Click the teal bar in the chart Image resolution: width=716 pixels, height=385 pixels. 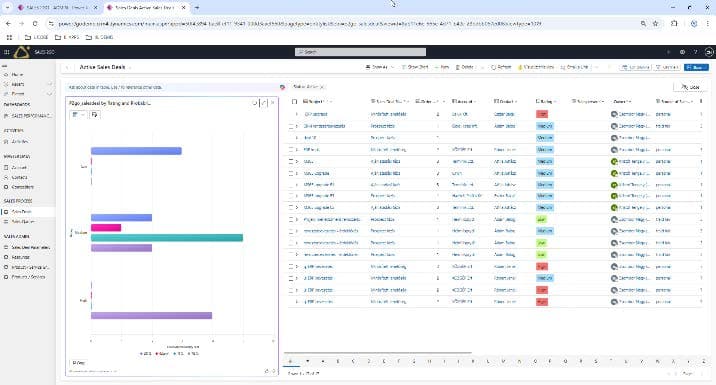(x=167, y=237)
